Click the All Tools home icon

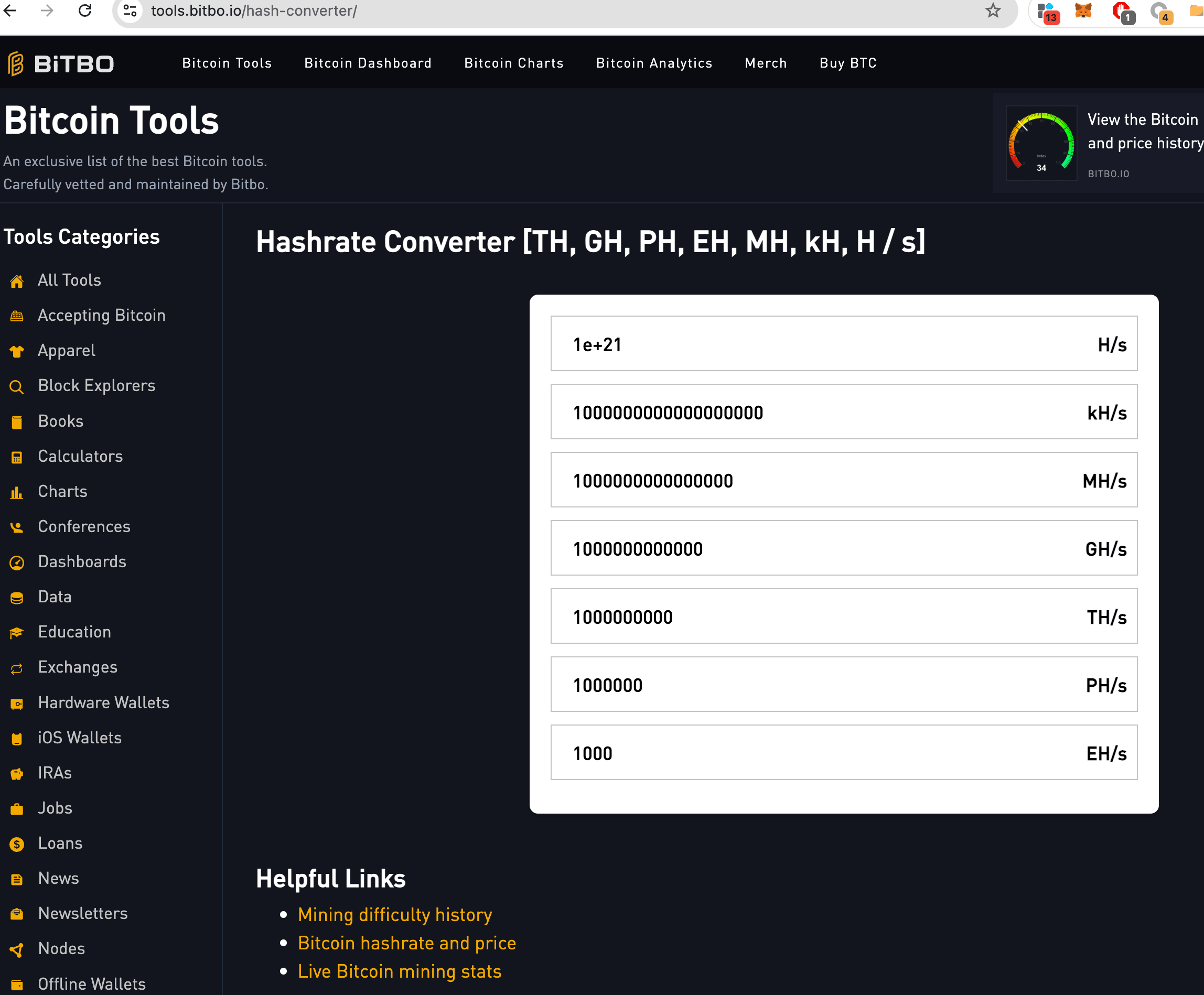click(17, 281)
